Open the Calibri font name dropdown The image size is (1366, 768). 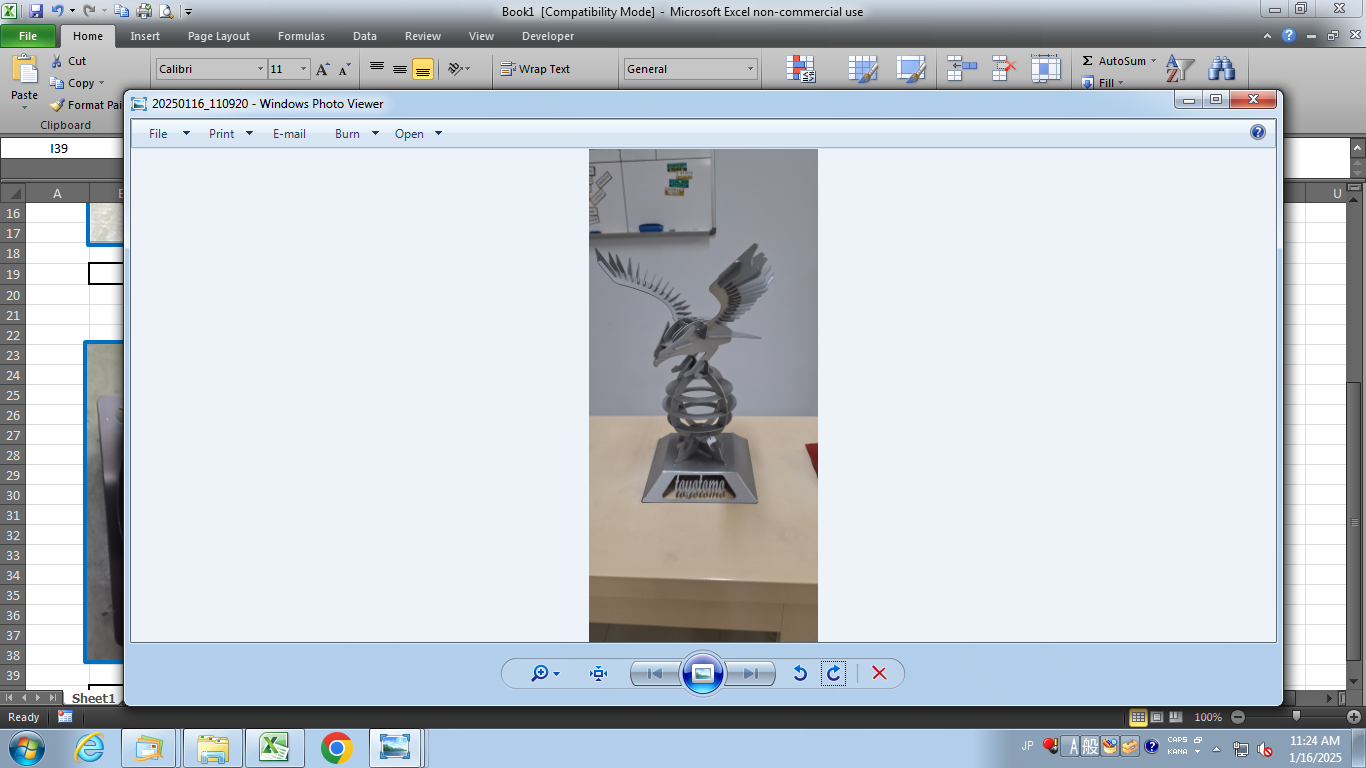coord(260,69)
